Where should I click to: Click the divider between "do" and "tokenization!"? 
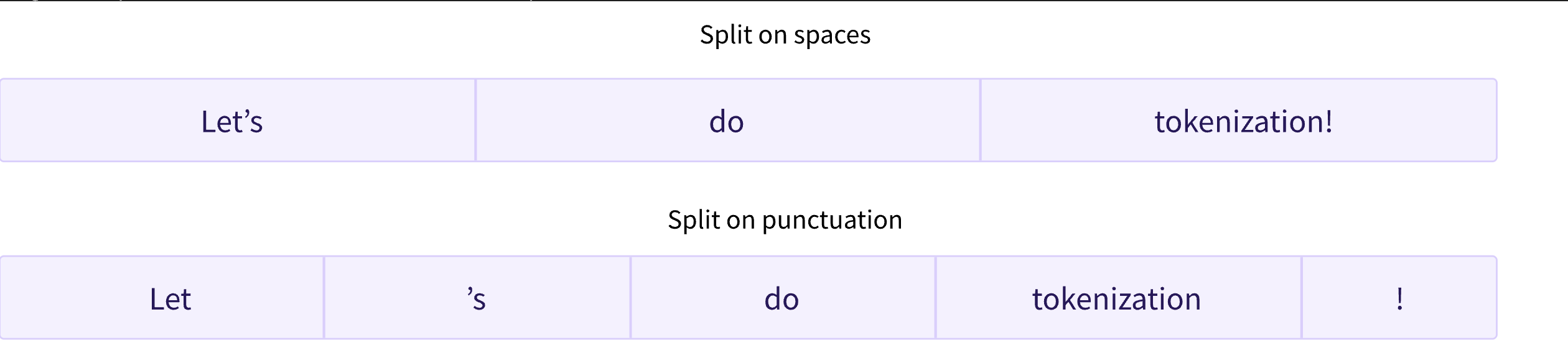981,120
